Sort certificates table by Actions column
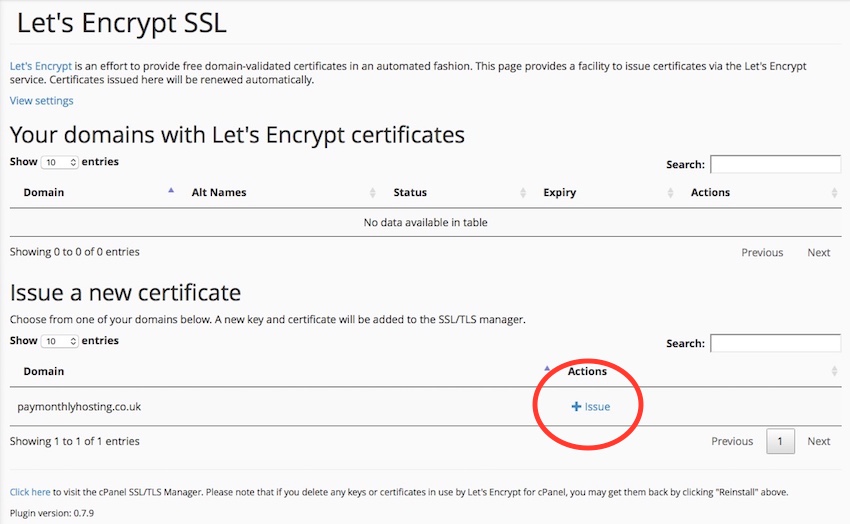This screenshot has height=524, width=850. (710, 192)
